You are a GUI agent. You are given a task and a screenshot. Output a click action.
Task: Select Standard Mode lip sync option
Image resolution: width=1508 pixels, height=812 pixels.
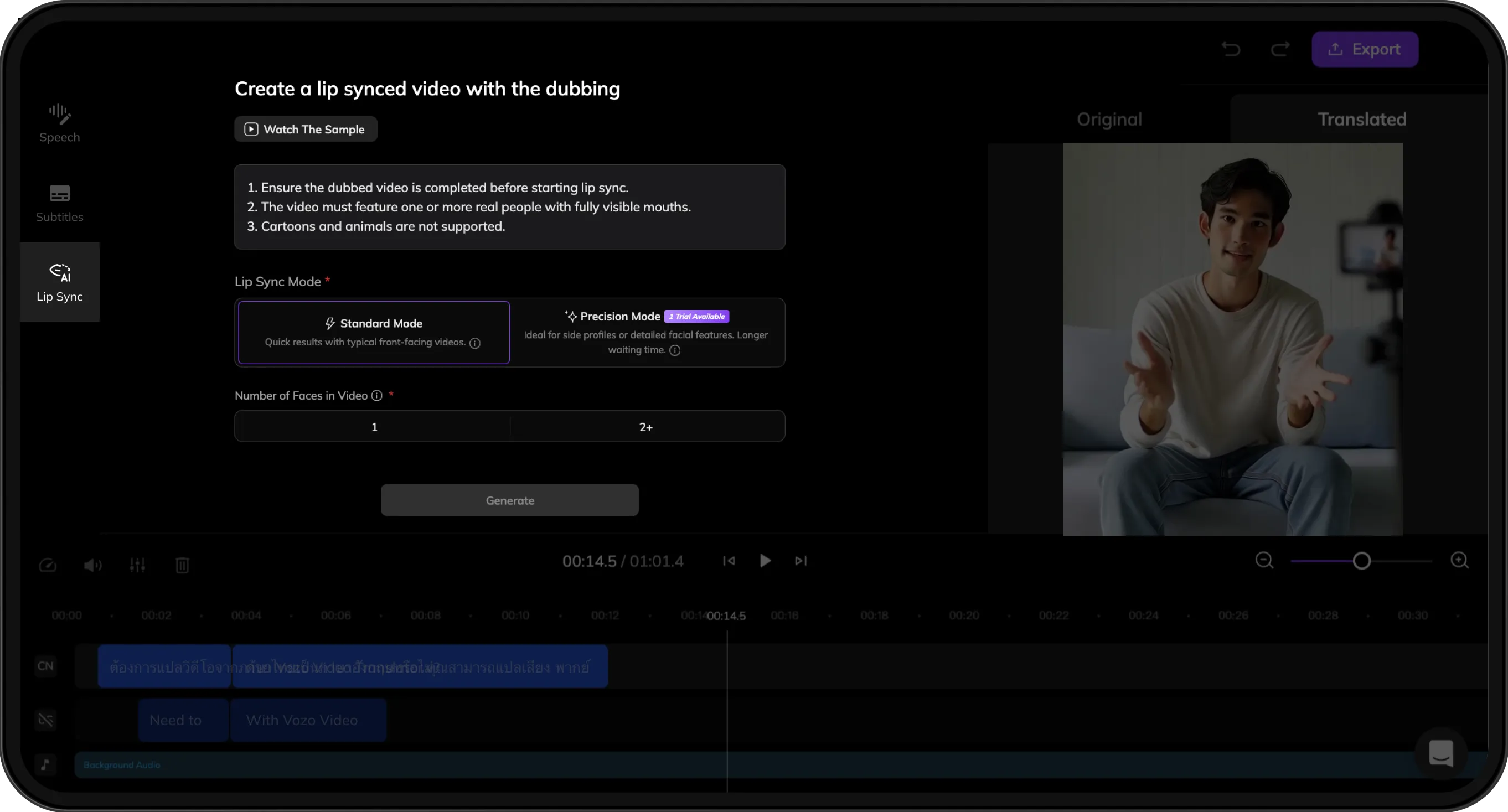point(374,332)
